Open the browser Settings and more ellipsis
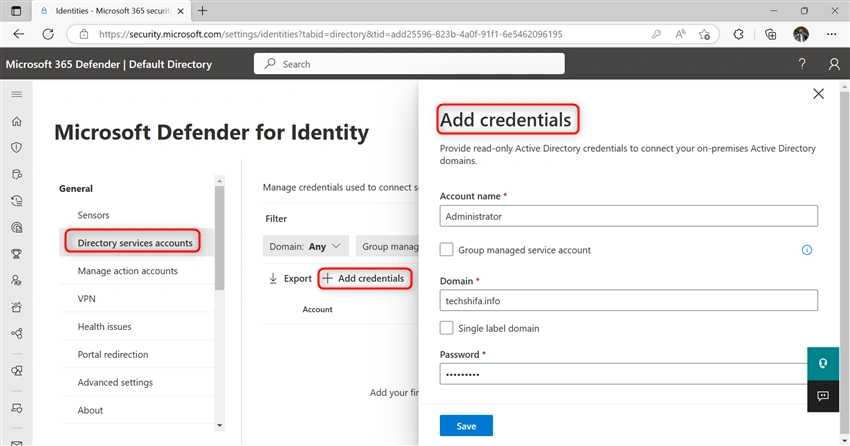850x446 pixels. [x=832, y=34]
